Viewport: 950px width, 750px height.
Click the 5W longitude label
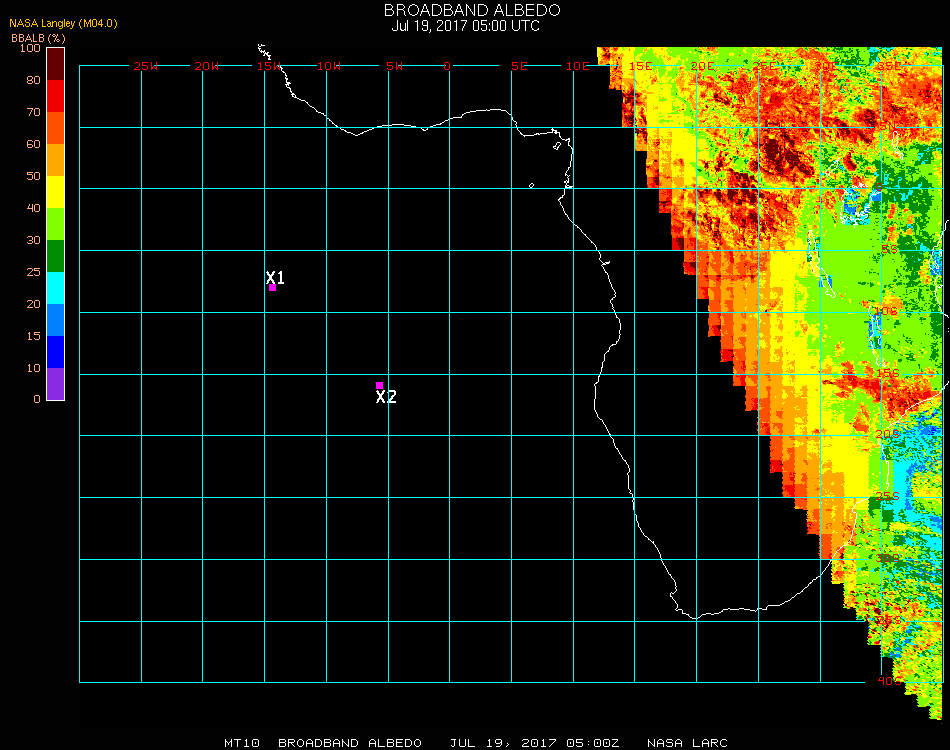pos(394,66)
